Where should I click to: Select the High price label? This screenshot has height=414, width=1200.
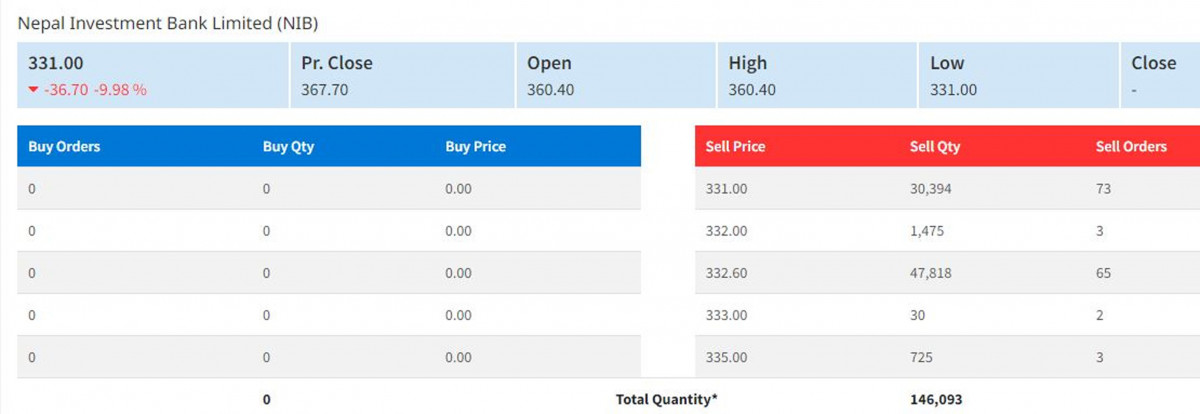click(x=748, y=63)
